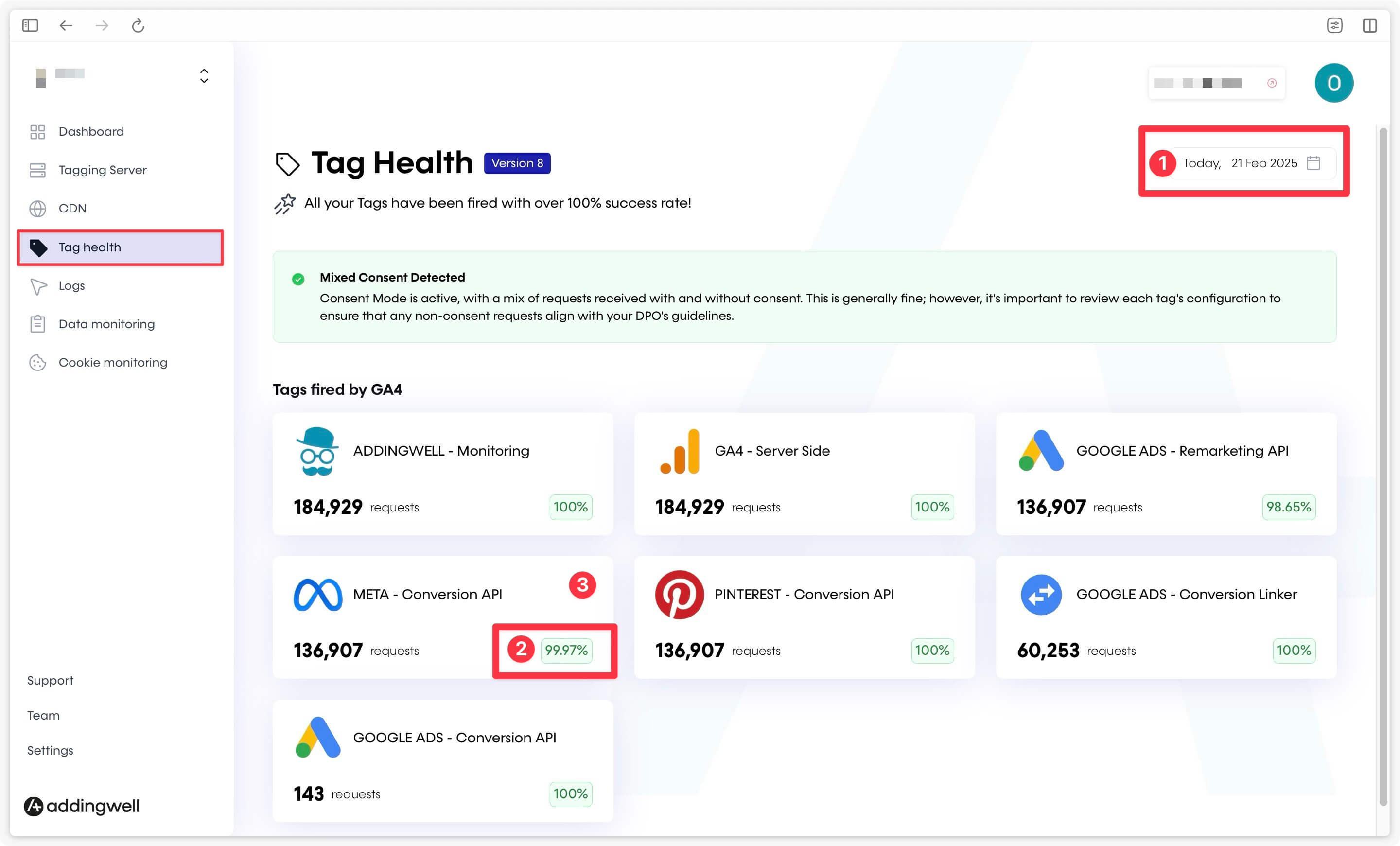Click the 99.97% success rate badge on META
Image resolution: width=1400 pixels, height=846 pixels.
point(567,650)
